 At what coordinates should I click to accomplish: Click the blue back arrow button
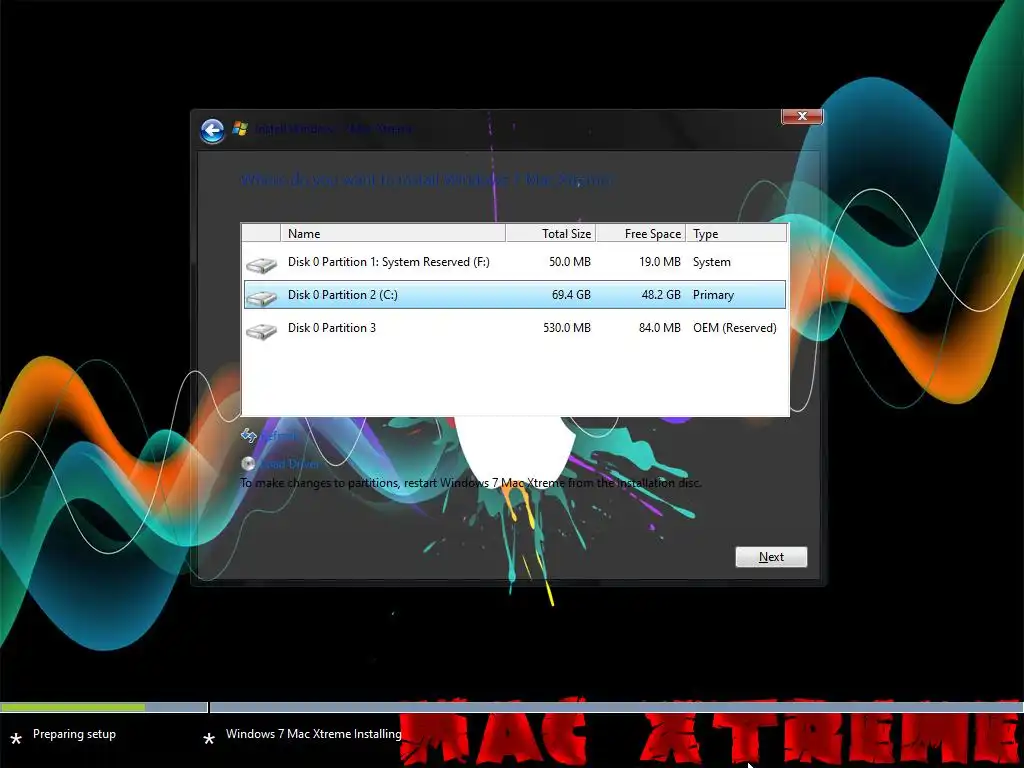click(212, 131)
